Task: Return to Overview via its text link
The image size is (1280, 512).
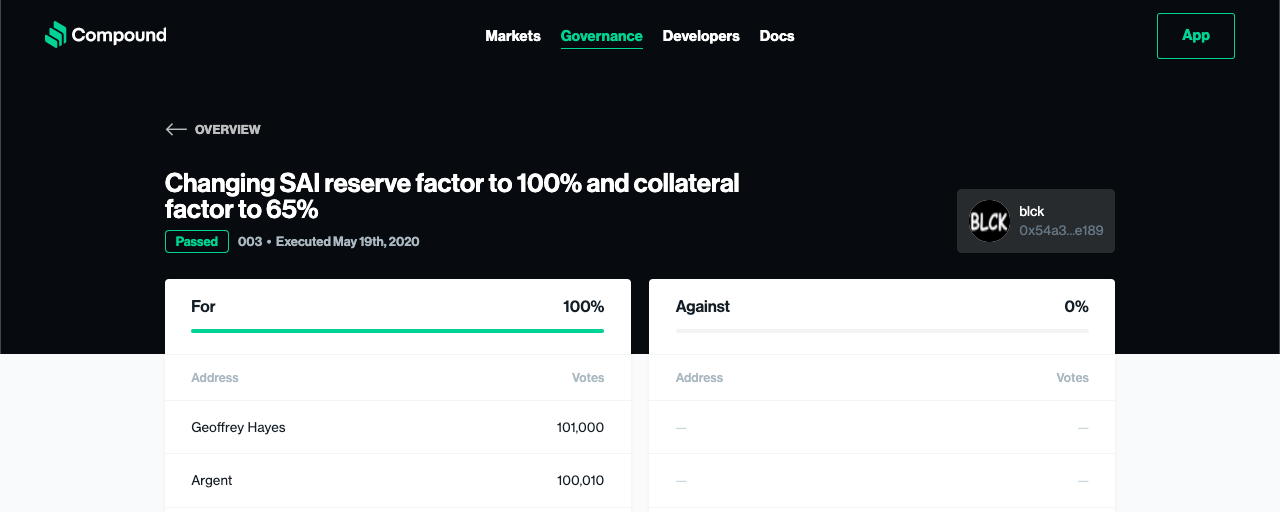Action: pos(228,130)
